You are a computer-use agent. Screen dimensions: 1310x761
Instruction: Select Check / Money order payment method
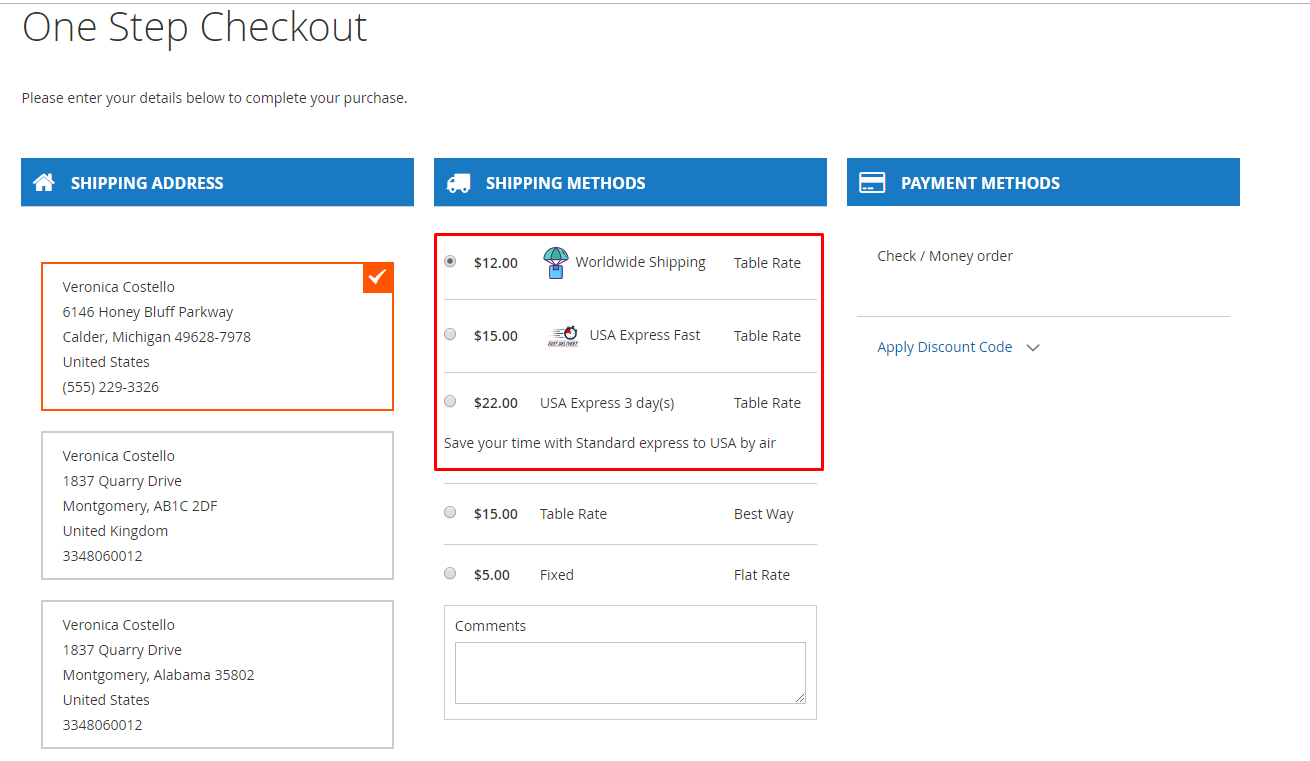(944, 256)
